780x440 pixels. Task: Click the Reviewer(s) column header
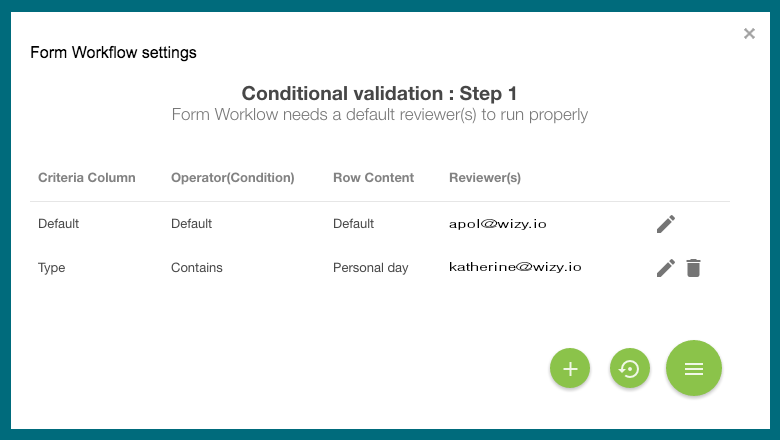[485, 177]
